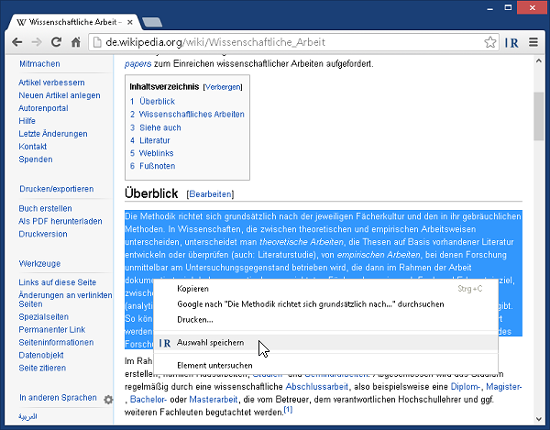Click the Drucken/exportieren sidebar heading
Screen dimensions: 550x430
tap(56, 189)
